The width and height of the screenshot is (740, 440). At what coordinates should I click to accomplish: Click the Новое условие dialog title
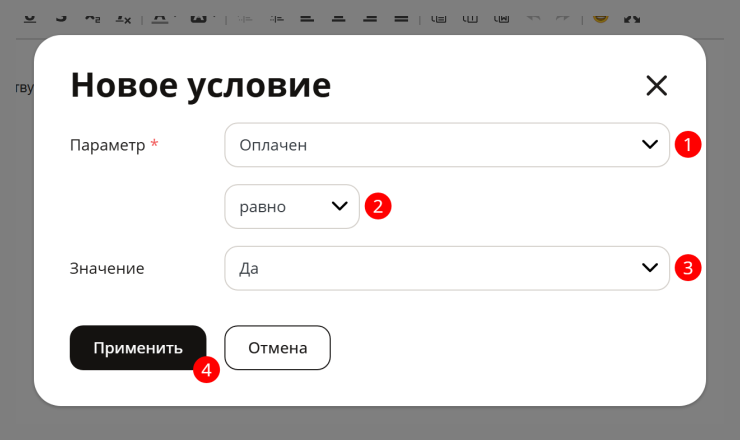pos(201,85)
